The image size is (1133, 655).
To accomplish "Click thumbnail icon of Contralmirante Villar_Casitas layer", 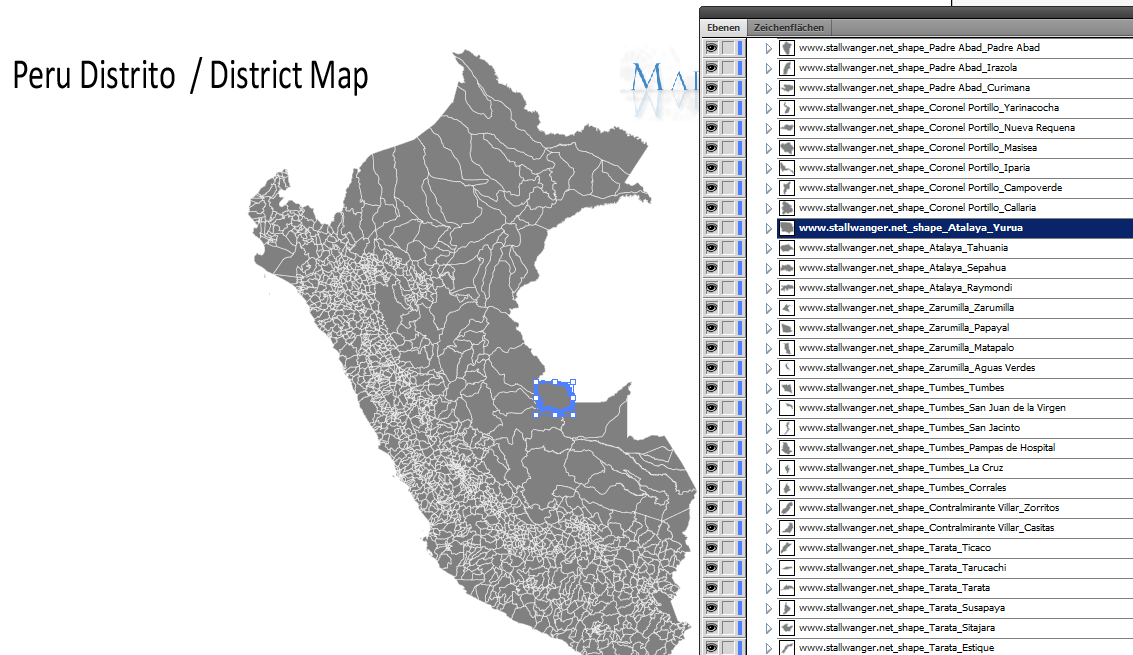I will point(787,528).
